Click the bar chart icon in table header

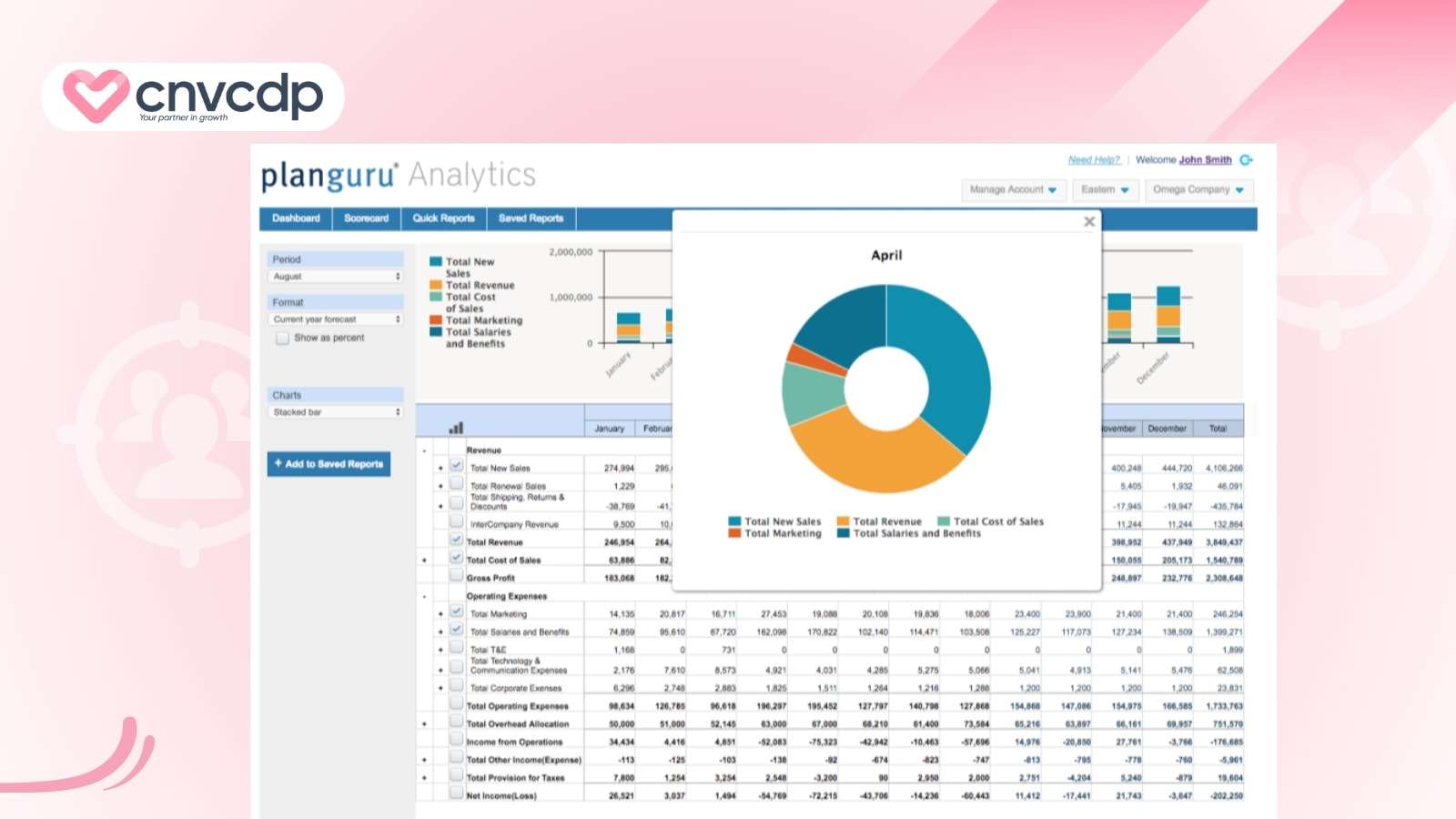(456, 428)
